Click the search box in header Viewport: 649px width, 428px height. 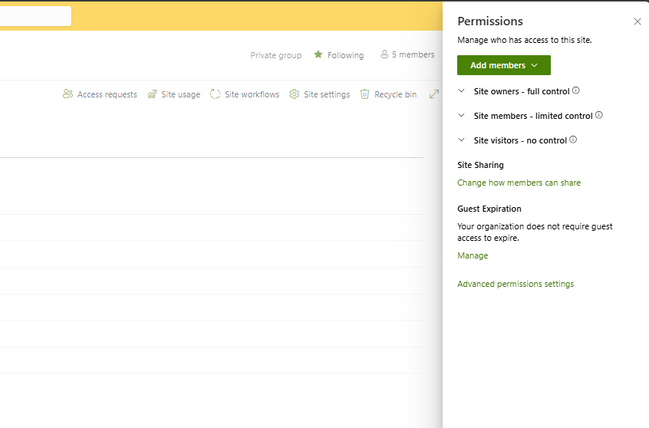(35, 16)
